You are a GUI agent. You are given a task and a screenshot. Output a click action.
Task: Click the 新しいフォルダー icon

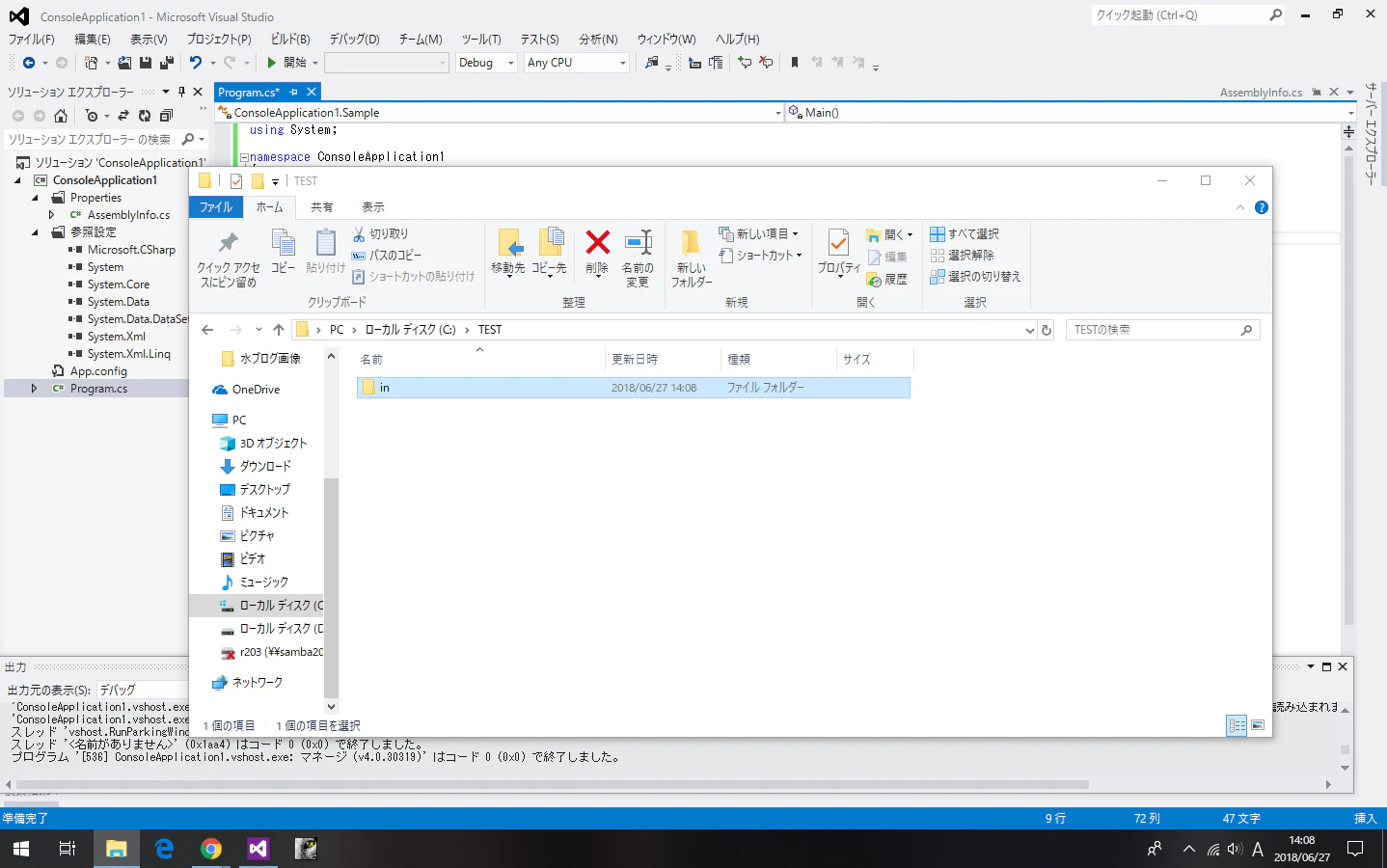click(x=692, y=258)
